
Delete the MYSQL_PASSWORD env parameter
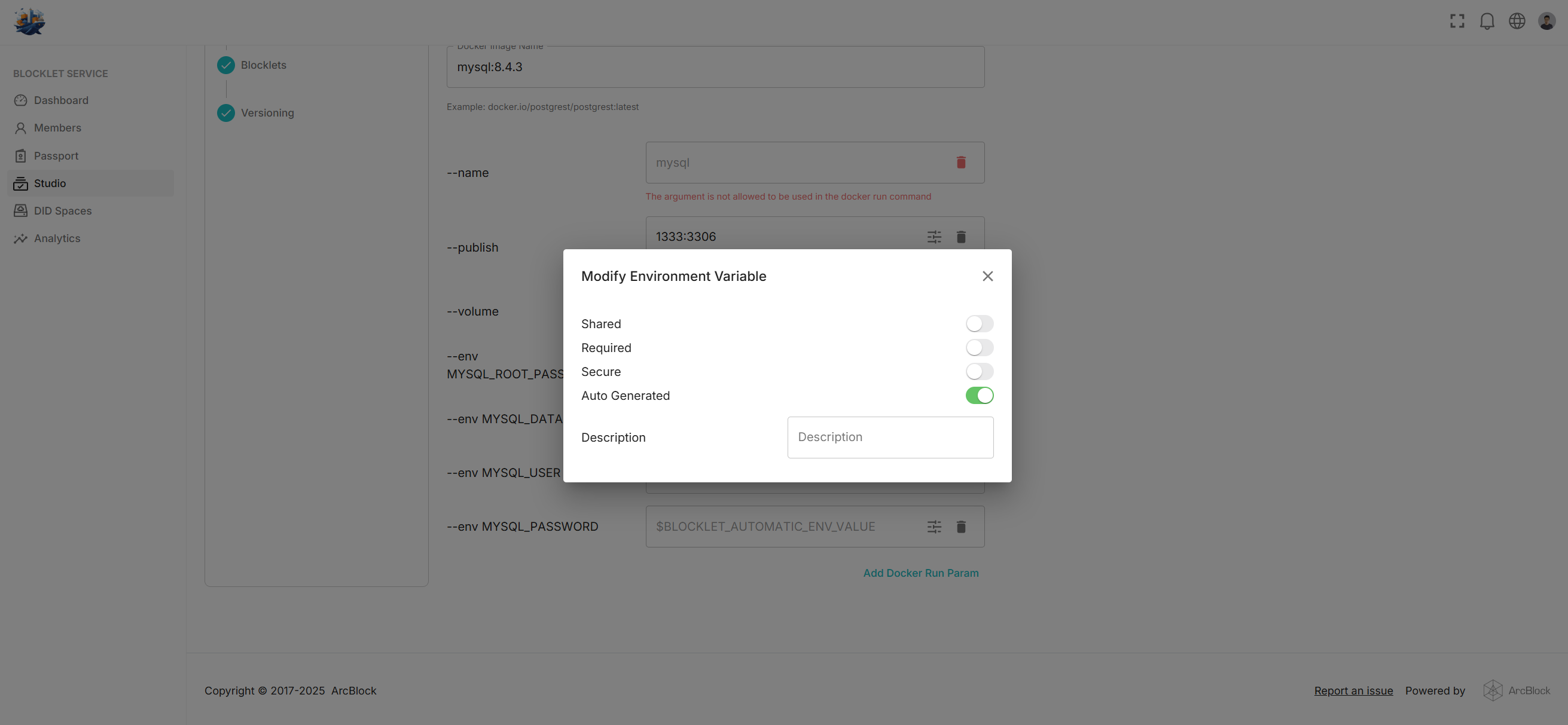pyautogui.click(x=960, y=527)
